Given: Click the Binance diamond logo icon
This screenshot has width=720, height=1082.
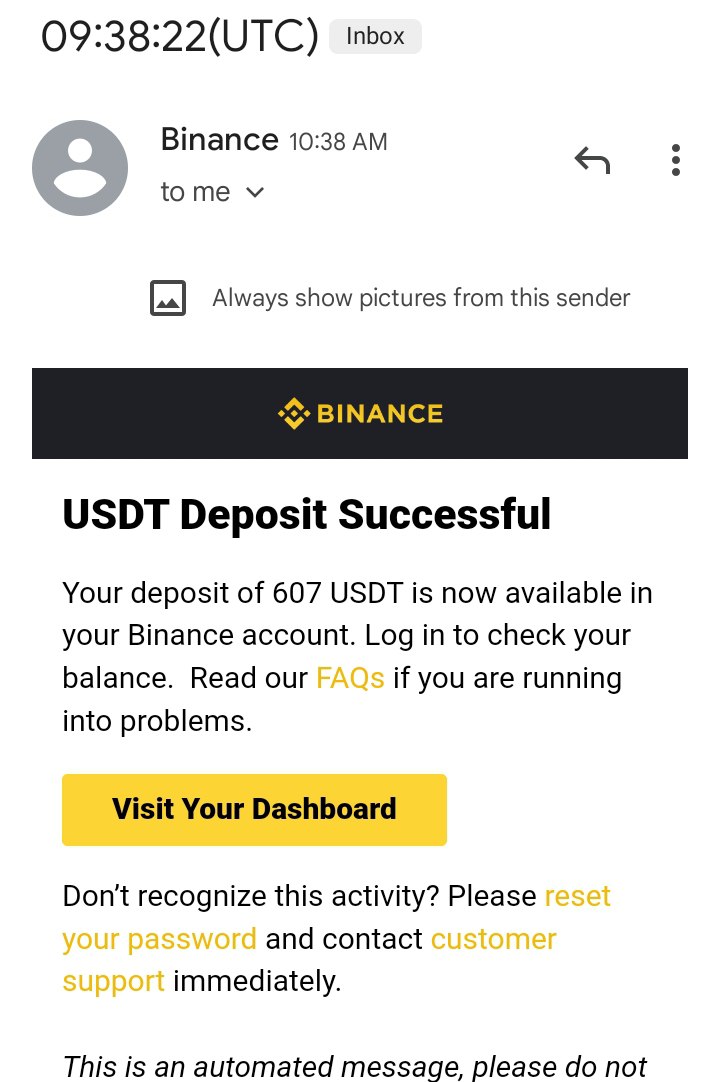Looking at the screenshot, I should [293, 413].
